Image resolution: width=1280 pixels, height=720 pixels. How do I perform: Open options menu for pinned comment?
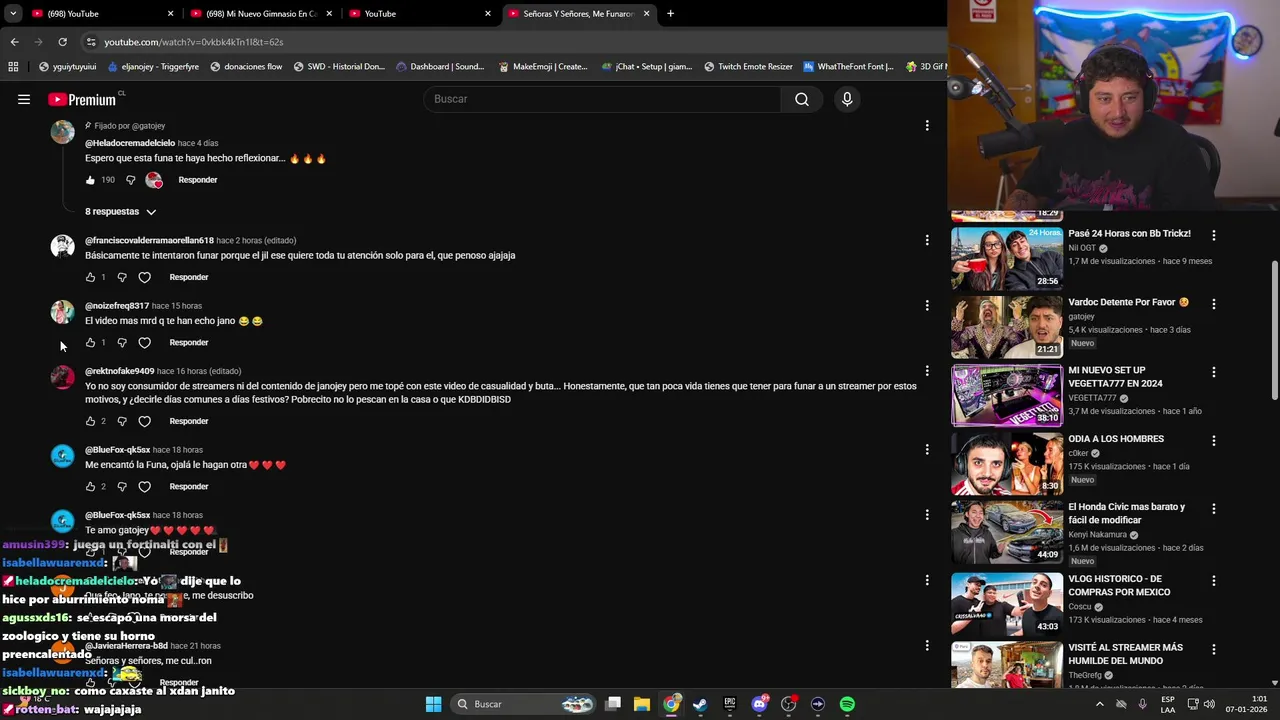point(927,126)
